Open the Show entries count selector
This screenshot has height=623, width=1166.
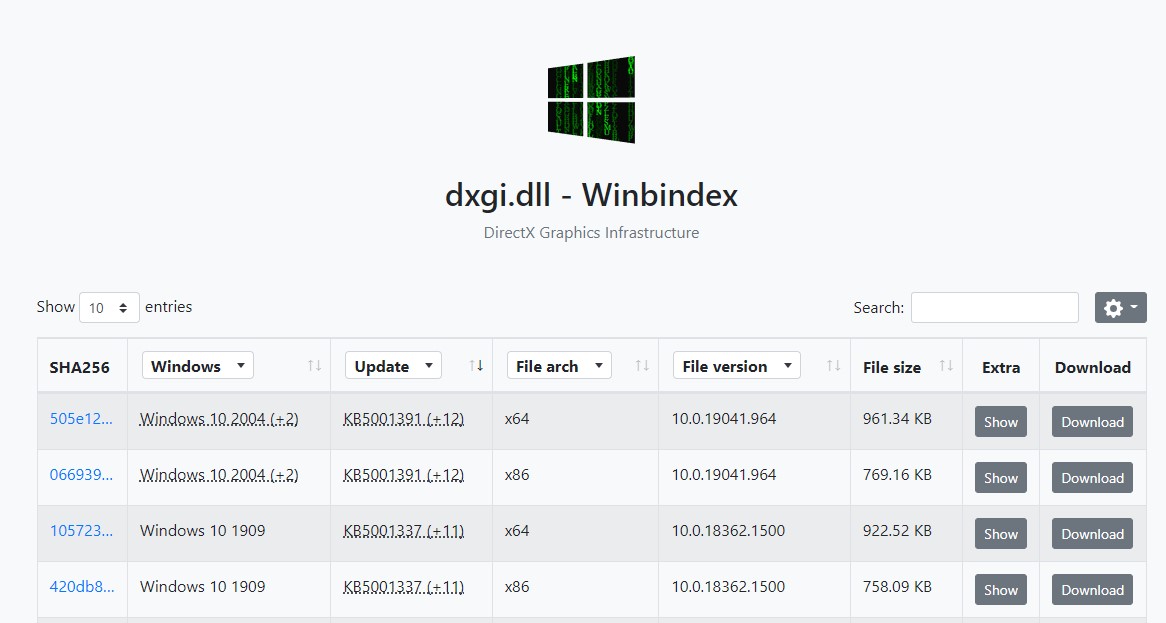(x=109, y=308)
